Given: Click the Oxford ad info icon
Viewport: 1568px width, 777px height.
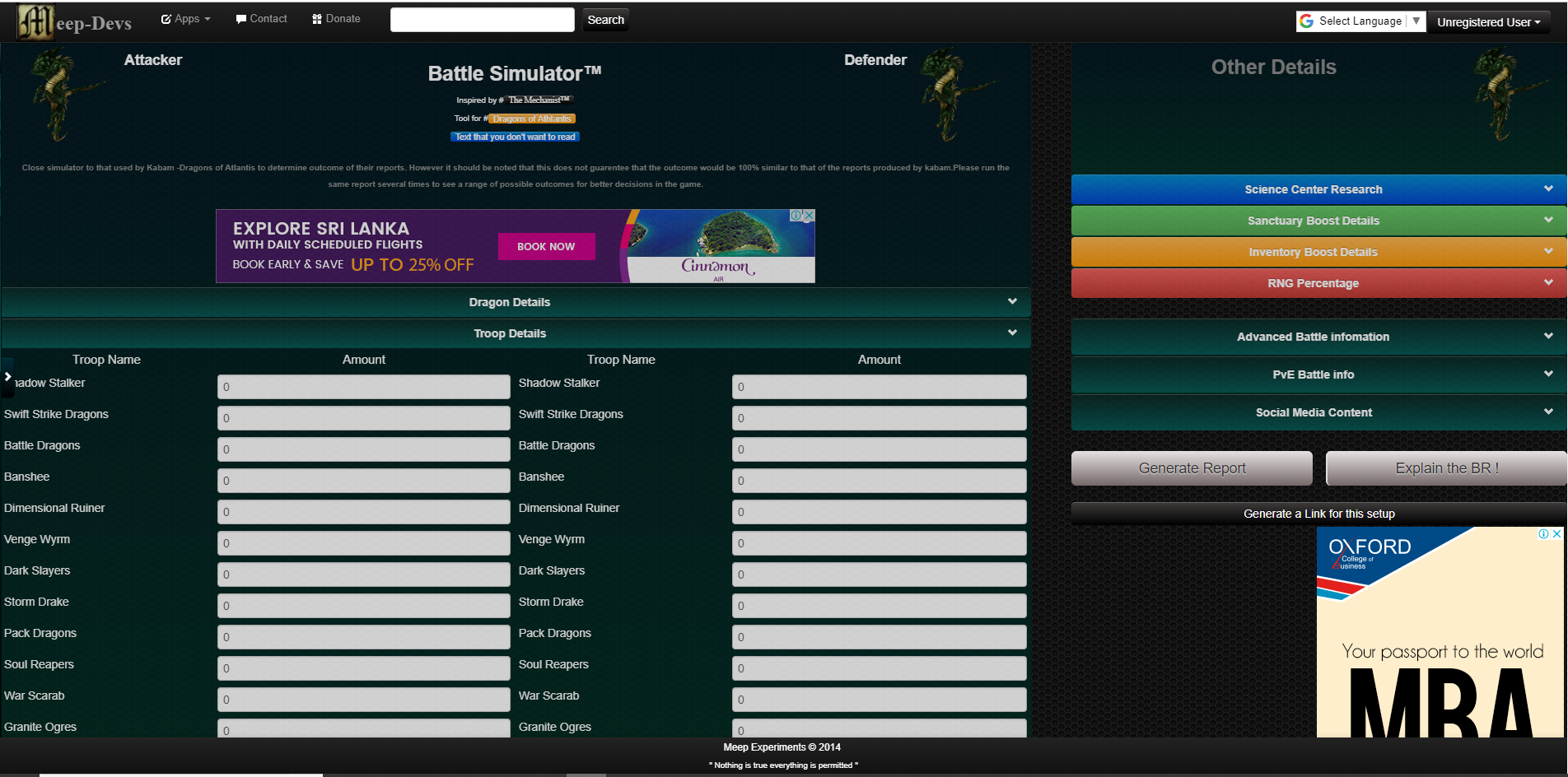Looking at the screenshot, I should click(1544, 534).
